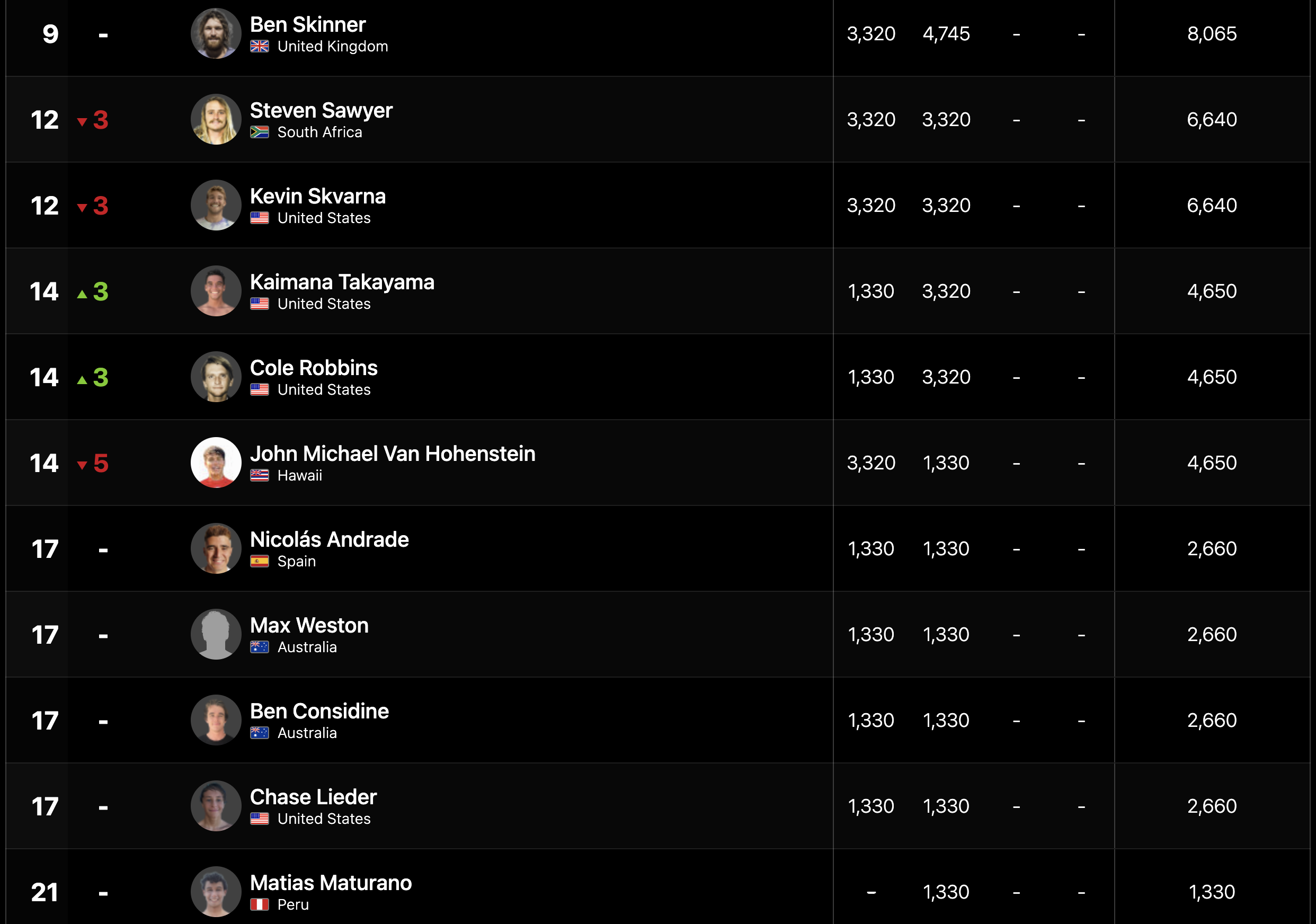The width and height of the screenshot is (1316, 924).
Task: Open Kevin Skvarna's athlete page
Action: 317,196
